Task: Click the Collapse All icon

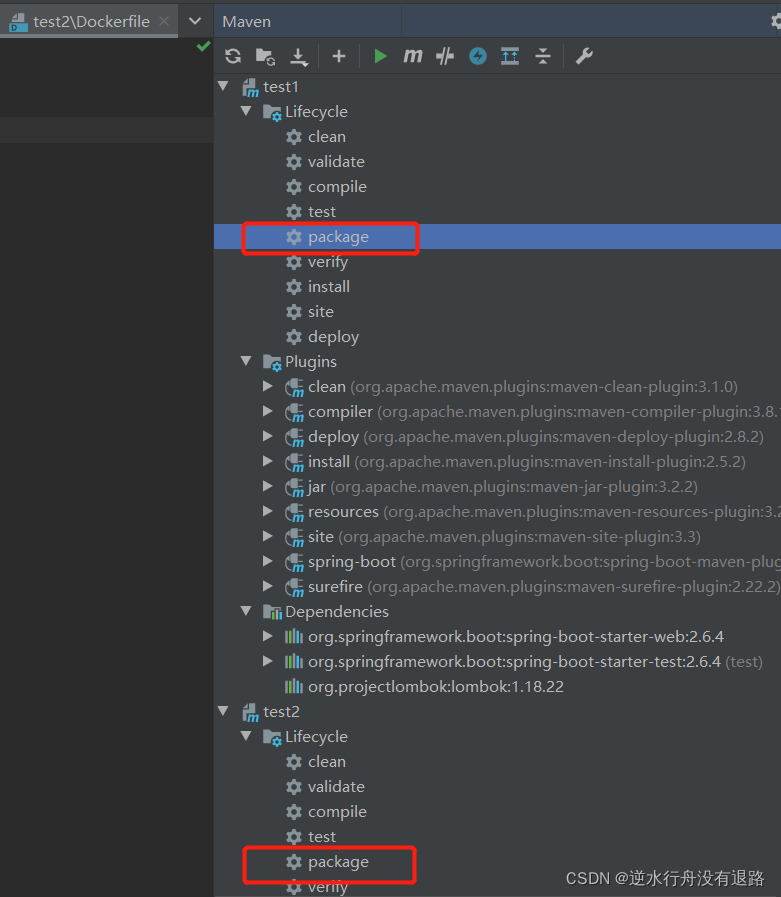Action: pos(542,56)
